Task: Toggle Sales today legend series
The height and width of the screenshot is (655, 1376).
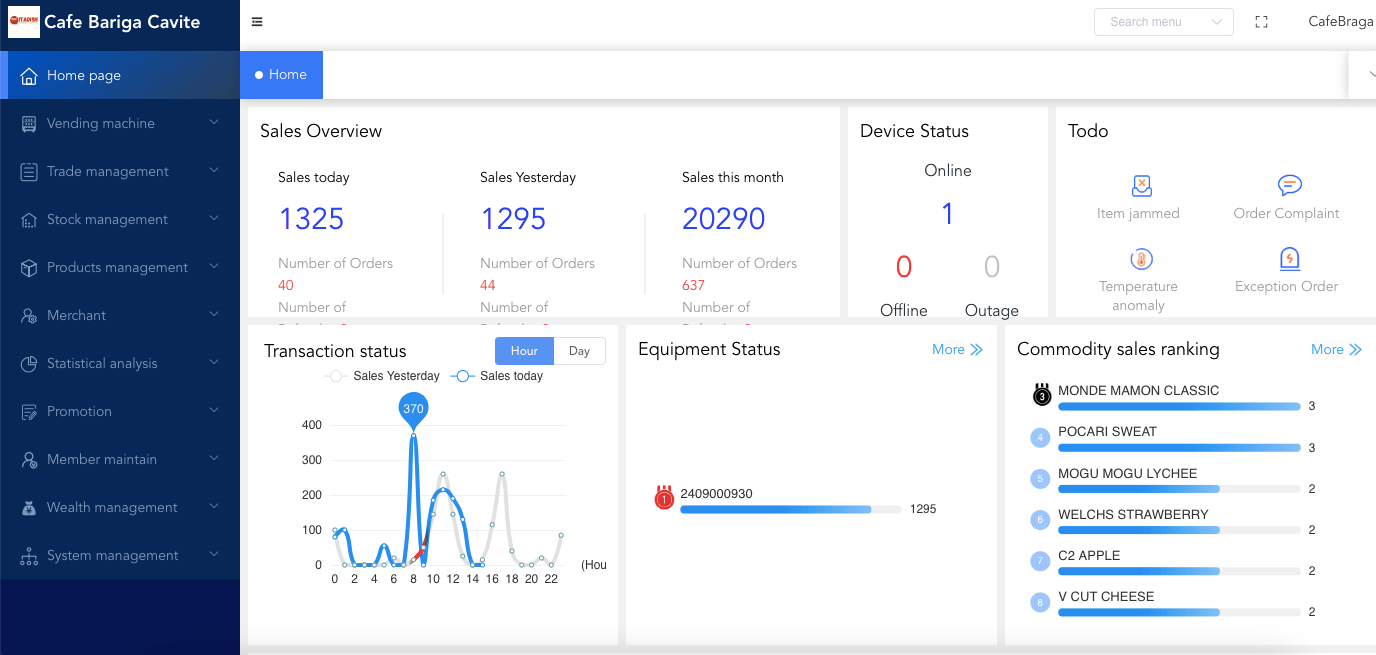Action: (x=497, y=376)
